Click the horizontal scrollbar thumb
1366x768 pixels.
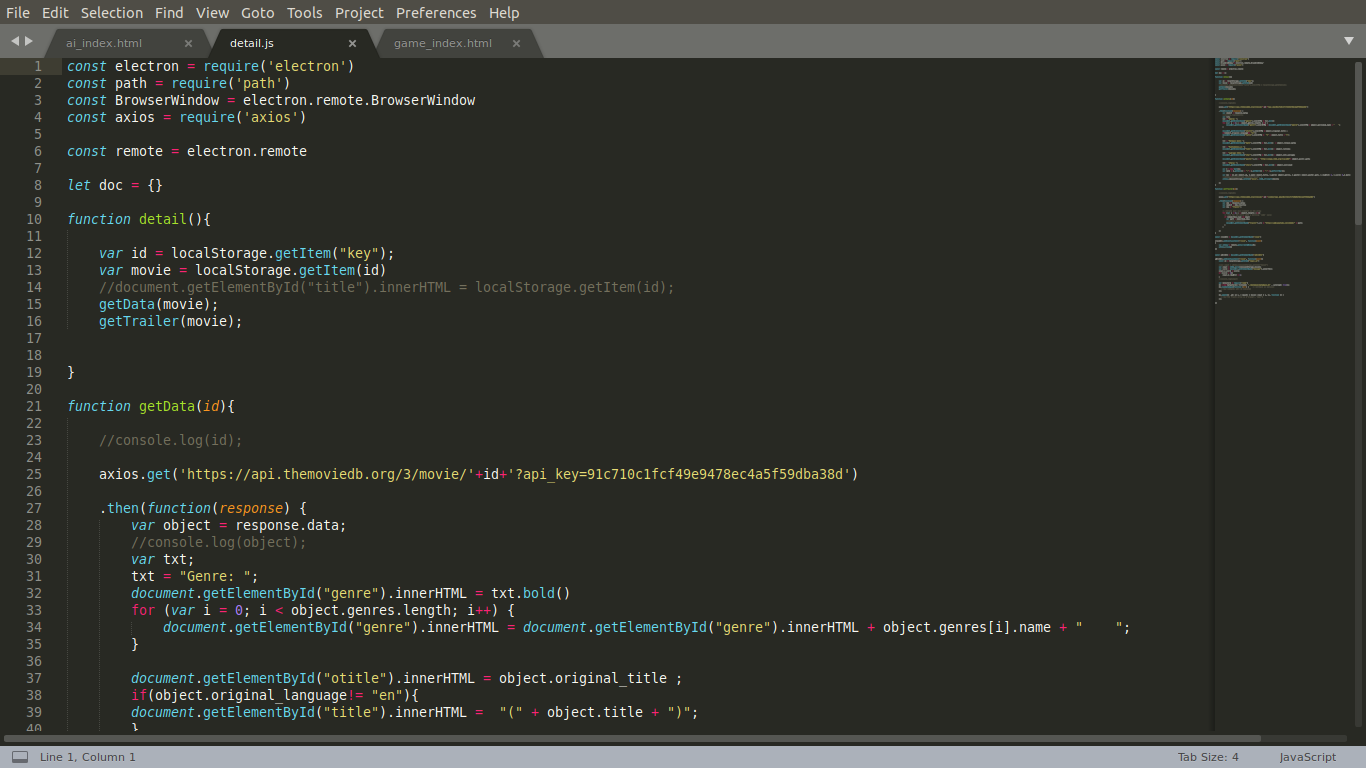[x=632, y=739]
